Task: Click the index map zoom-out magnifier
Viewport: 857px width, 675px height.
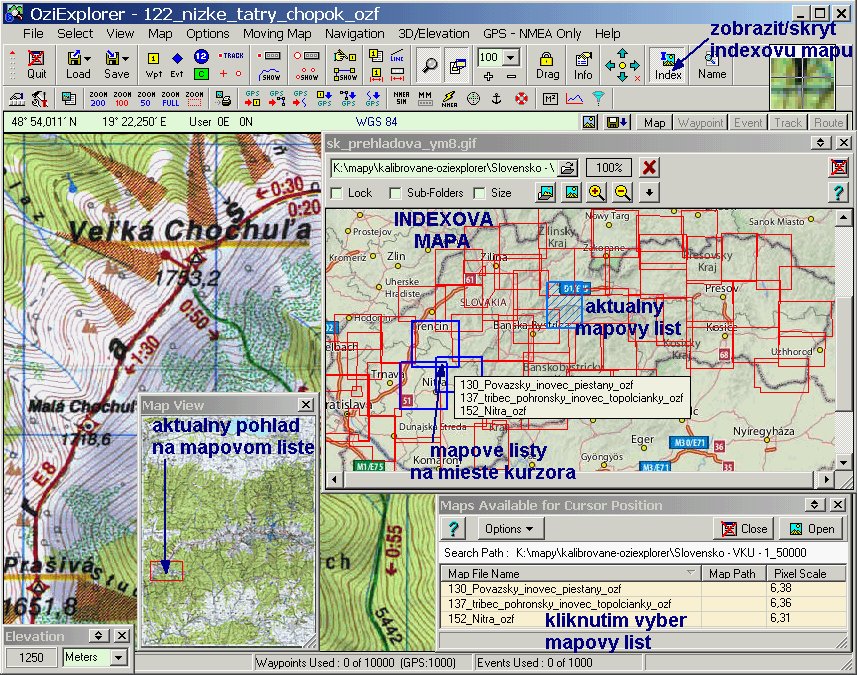Action: tap(622, 192)
